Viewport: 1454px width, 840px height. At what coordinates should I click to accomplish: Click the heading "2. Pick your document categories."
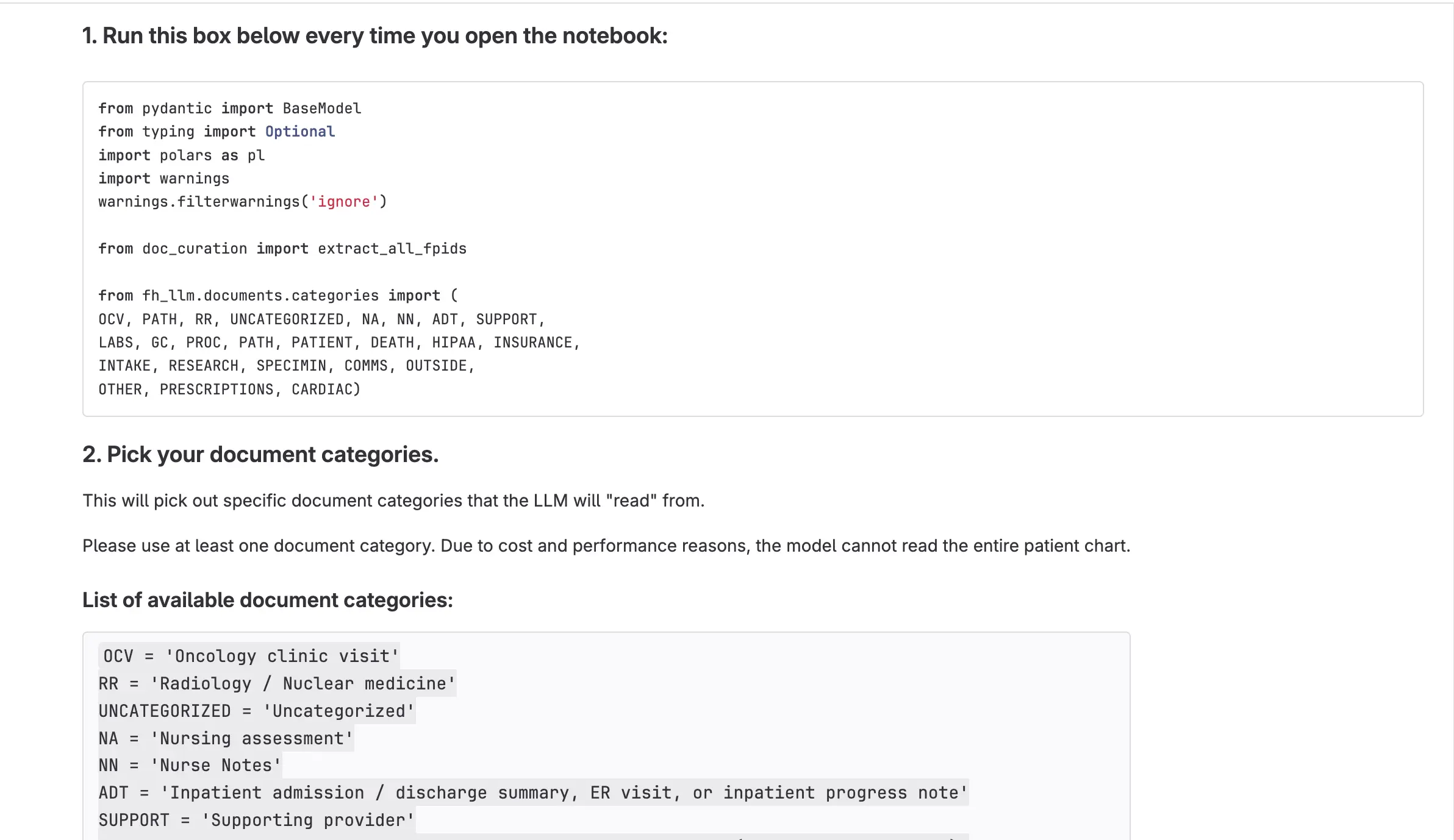[260, 455]
